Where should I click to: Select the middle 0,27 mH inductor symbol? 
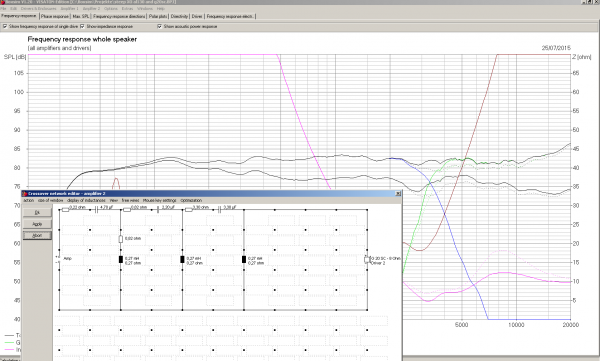pyautogui.click(x=182, y=260)
